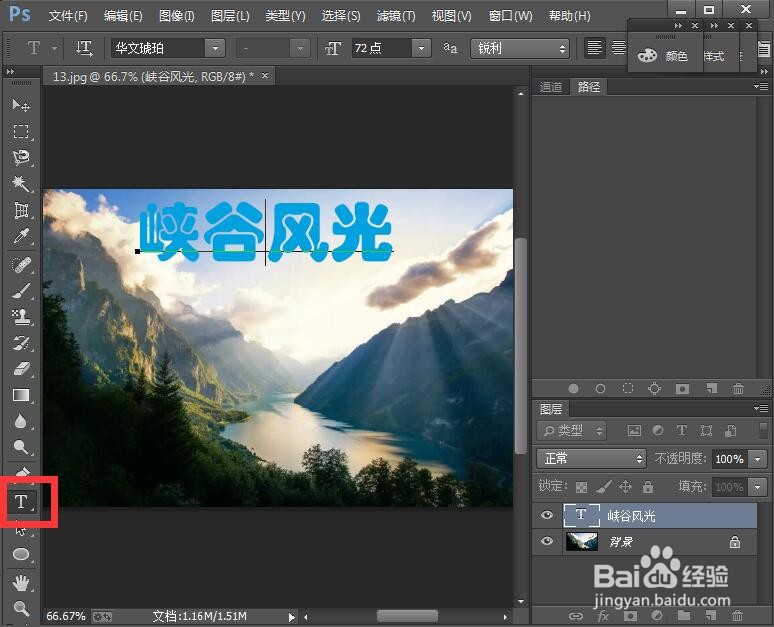Image resolution: width=774 pixels, height=627 pixels.
Task: Click the status bar info arrow
Action: point(292,617)
